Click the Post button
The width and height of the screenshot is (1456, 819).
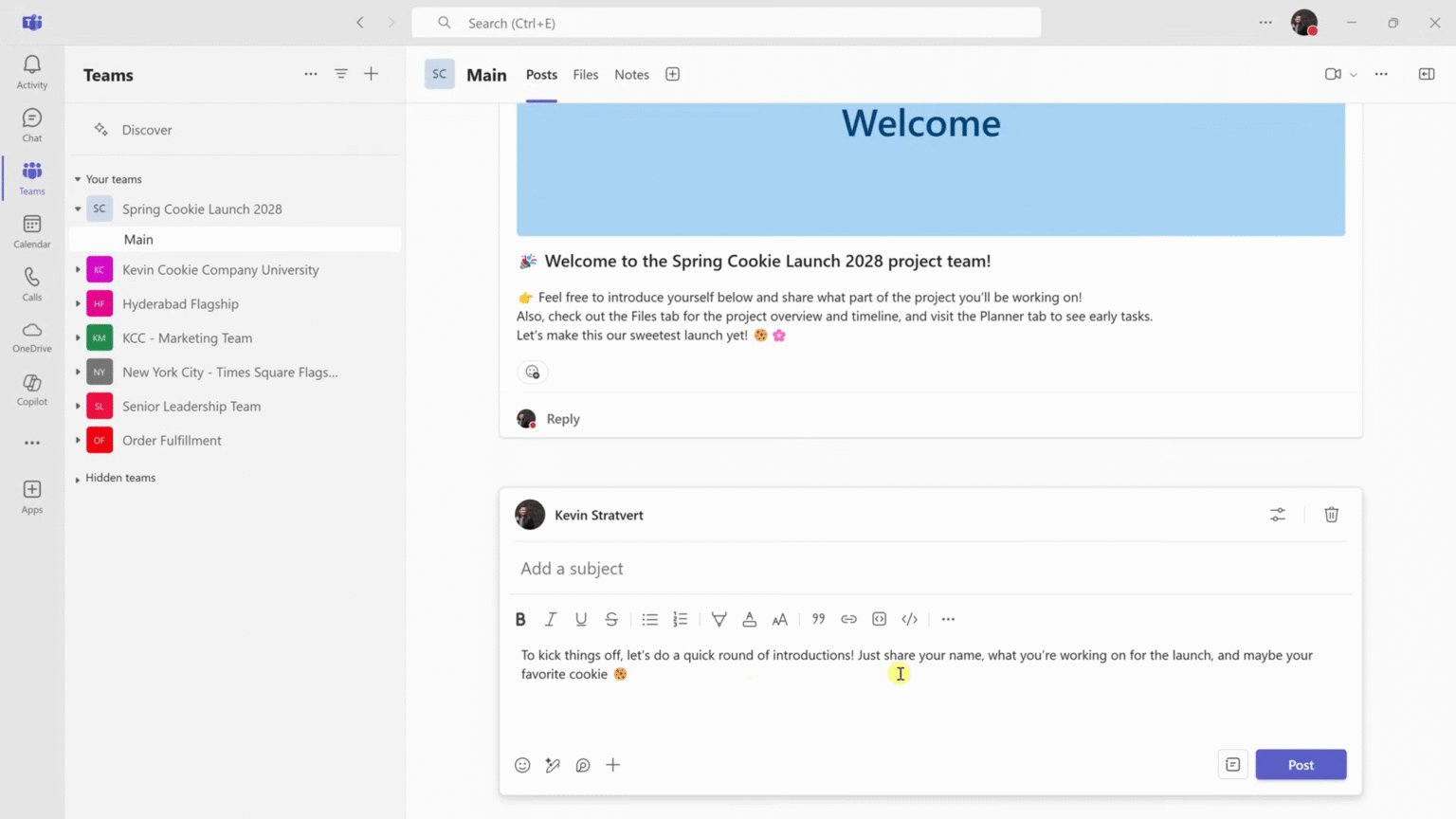pos(1301,765)
